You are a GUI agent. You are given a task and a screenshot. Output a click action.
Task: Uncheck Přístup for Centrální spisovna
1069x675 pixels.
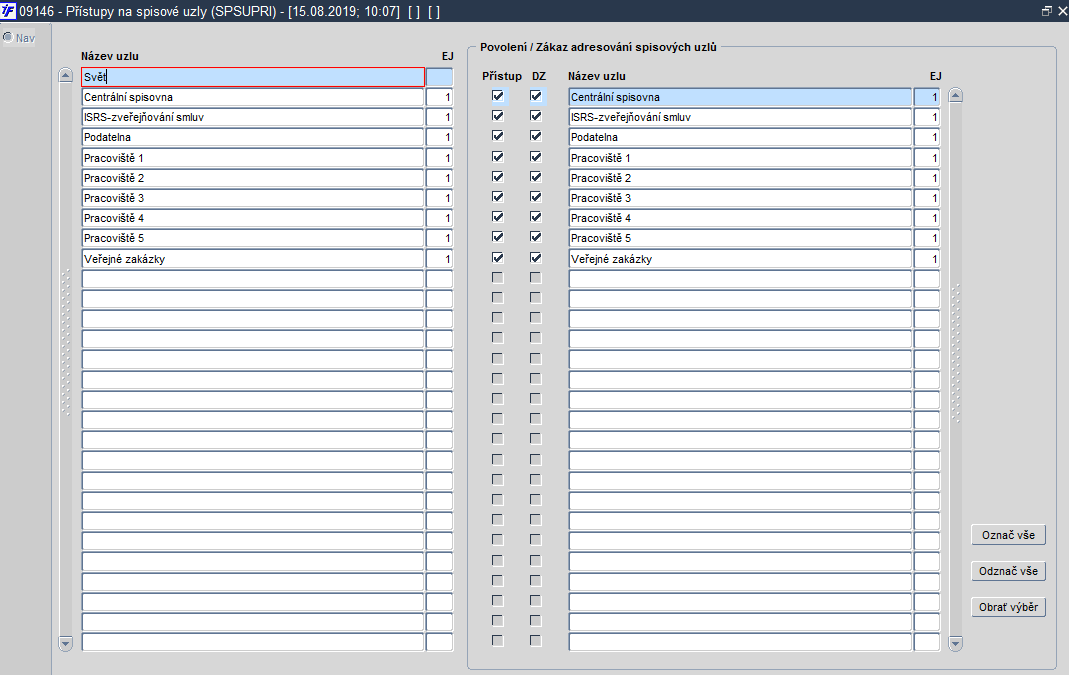click(498, 96)
